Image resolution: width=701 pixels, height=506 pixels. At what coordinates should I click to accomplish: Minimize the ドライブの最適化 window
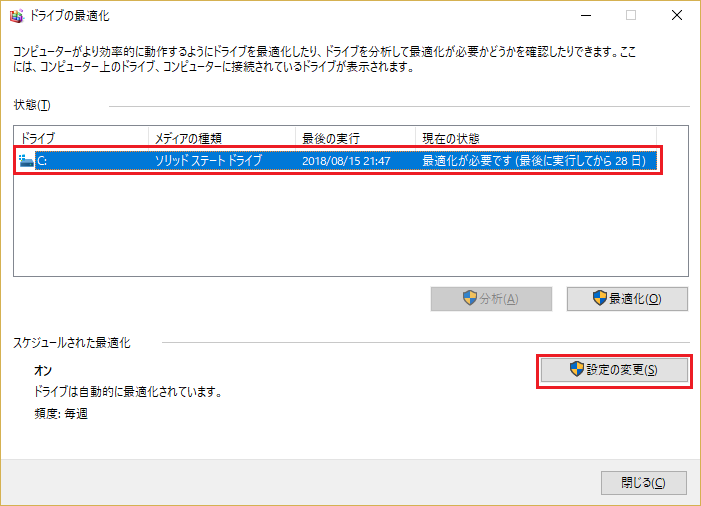(584, 15)
